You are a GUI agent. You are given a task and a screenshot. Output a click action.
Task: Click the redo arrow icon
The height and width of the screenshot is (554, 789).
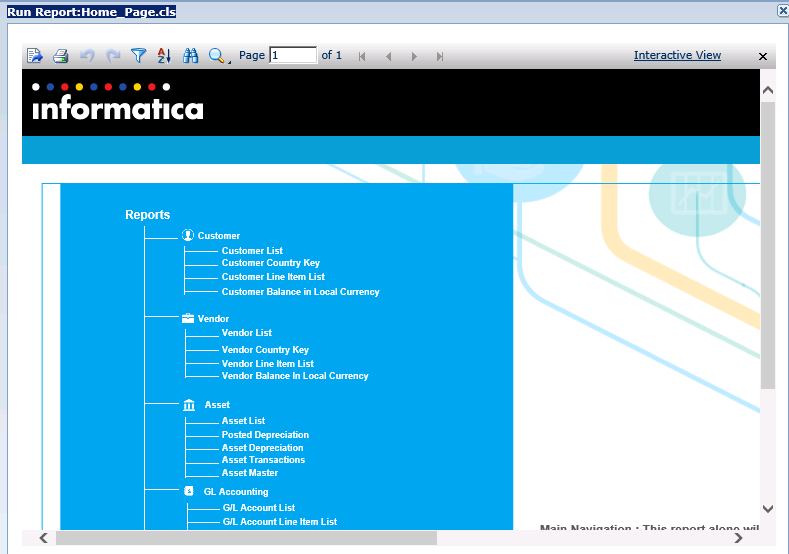tap(113, 56)
